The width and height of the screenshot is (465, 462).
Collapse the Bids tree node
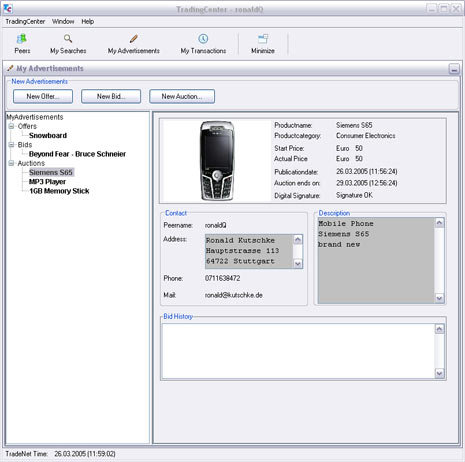[11, 145]
